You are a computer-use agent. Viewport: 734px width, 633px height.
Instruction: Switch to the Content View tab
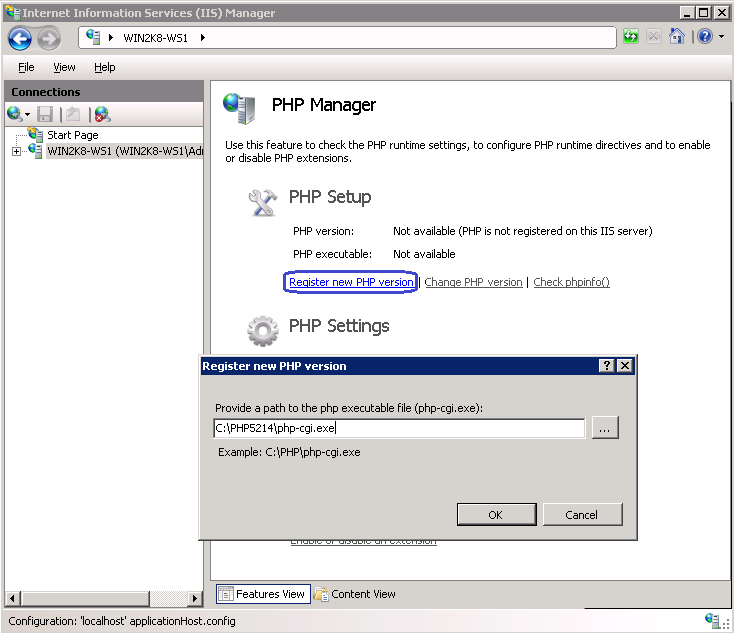[x=355, y=594]
